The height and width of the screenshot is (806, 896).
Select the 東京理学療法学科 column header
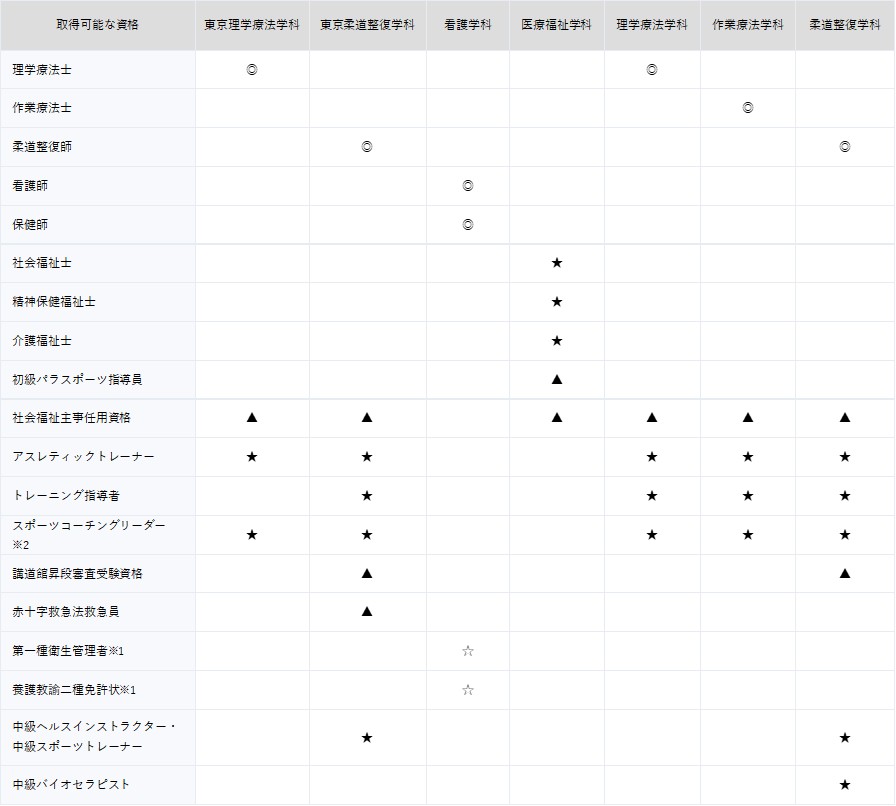[252, 25]
